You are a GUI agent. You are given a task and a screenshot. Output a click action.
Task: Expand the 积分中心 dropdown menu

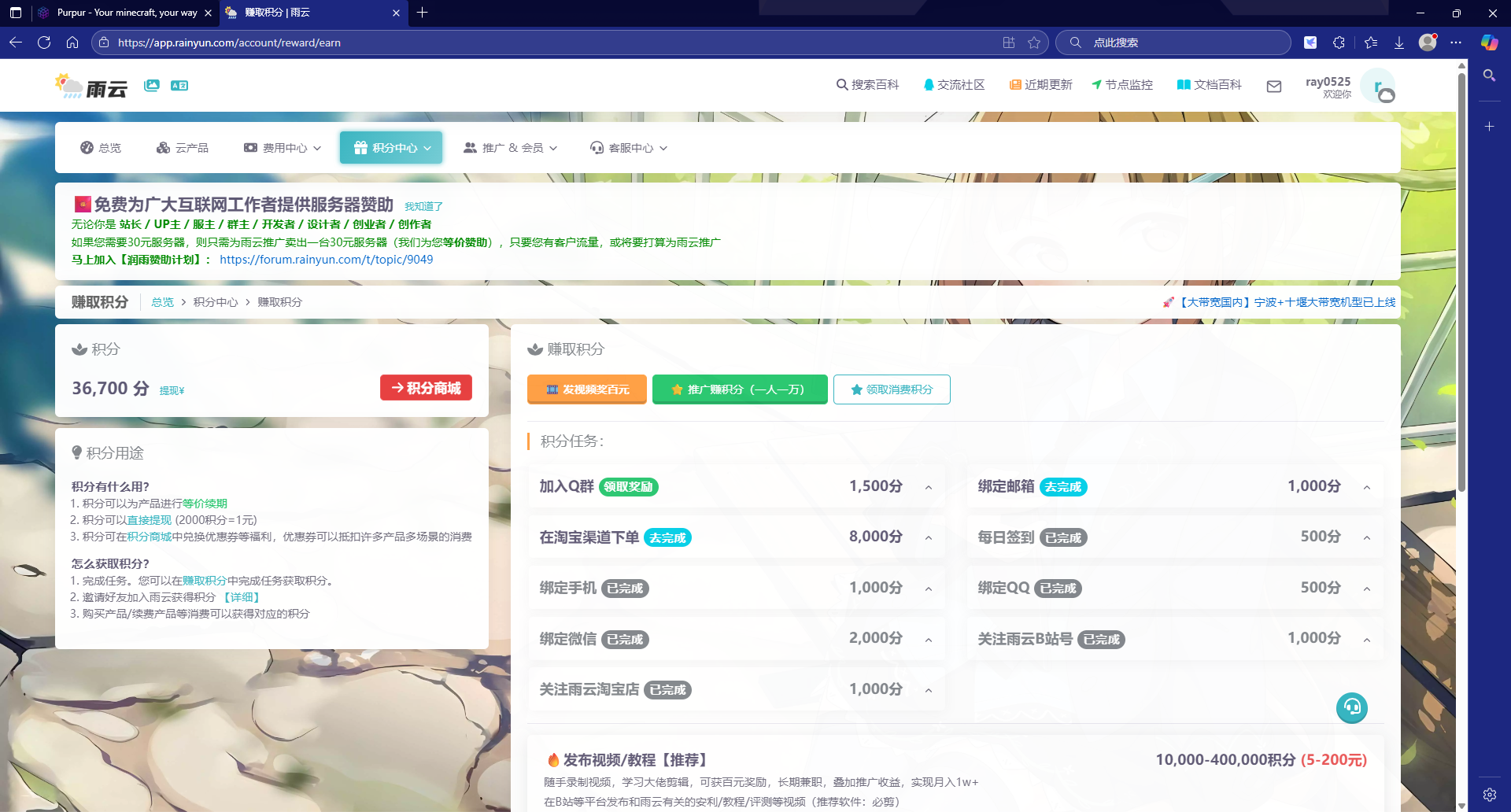[391, 148]
